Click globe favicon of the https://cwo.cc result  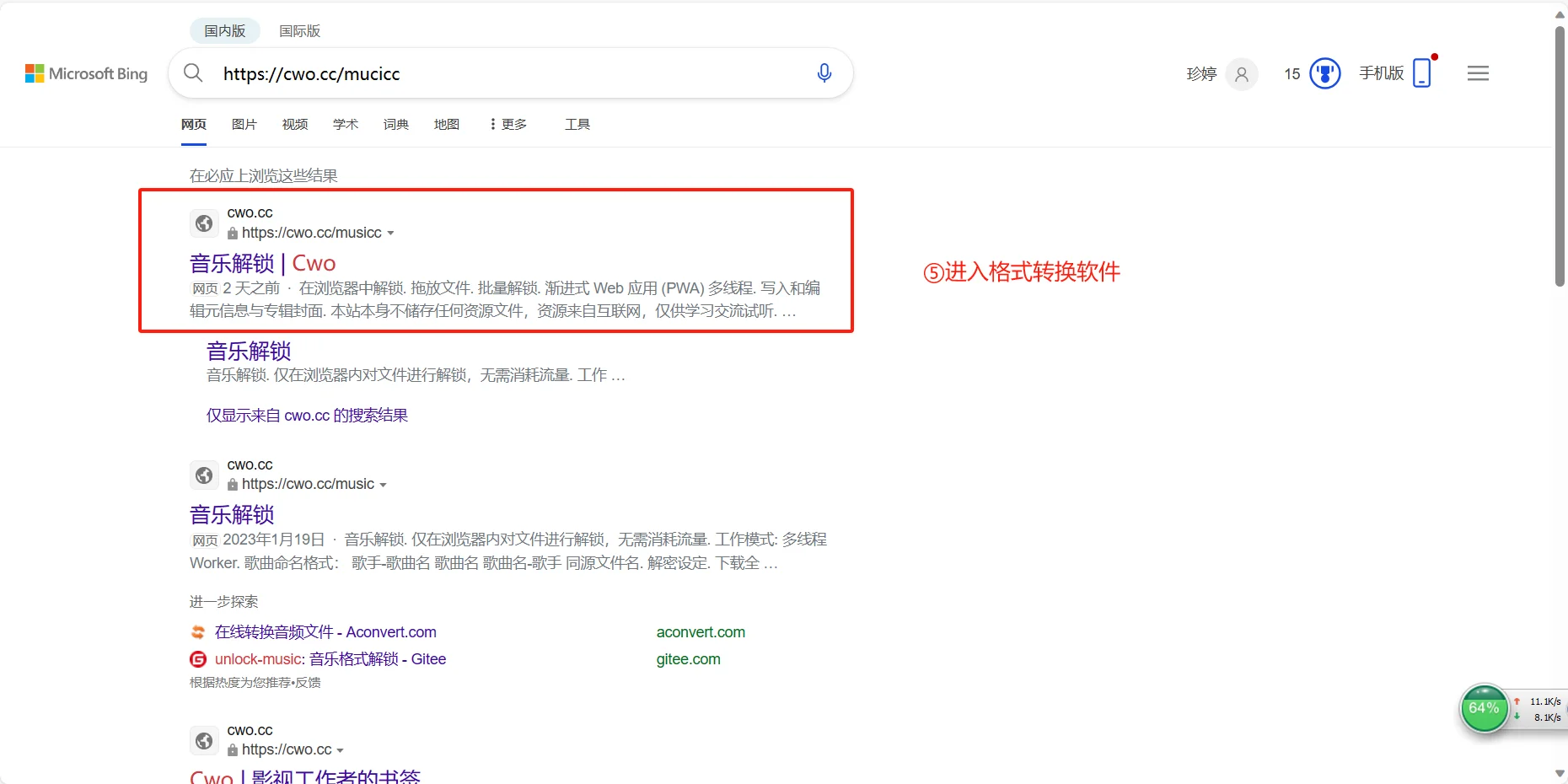[204, 740]
